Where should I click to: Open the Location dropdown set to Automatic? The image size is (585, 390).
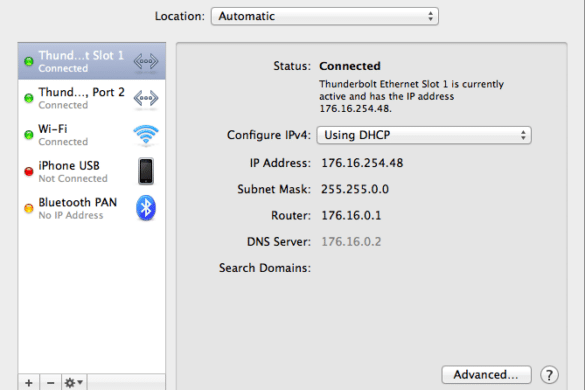click(x=325, y=16)
